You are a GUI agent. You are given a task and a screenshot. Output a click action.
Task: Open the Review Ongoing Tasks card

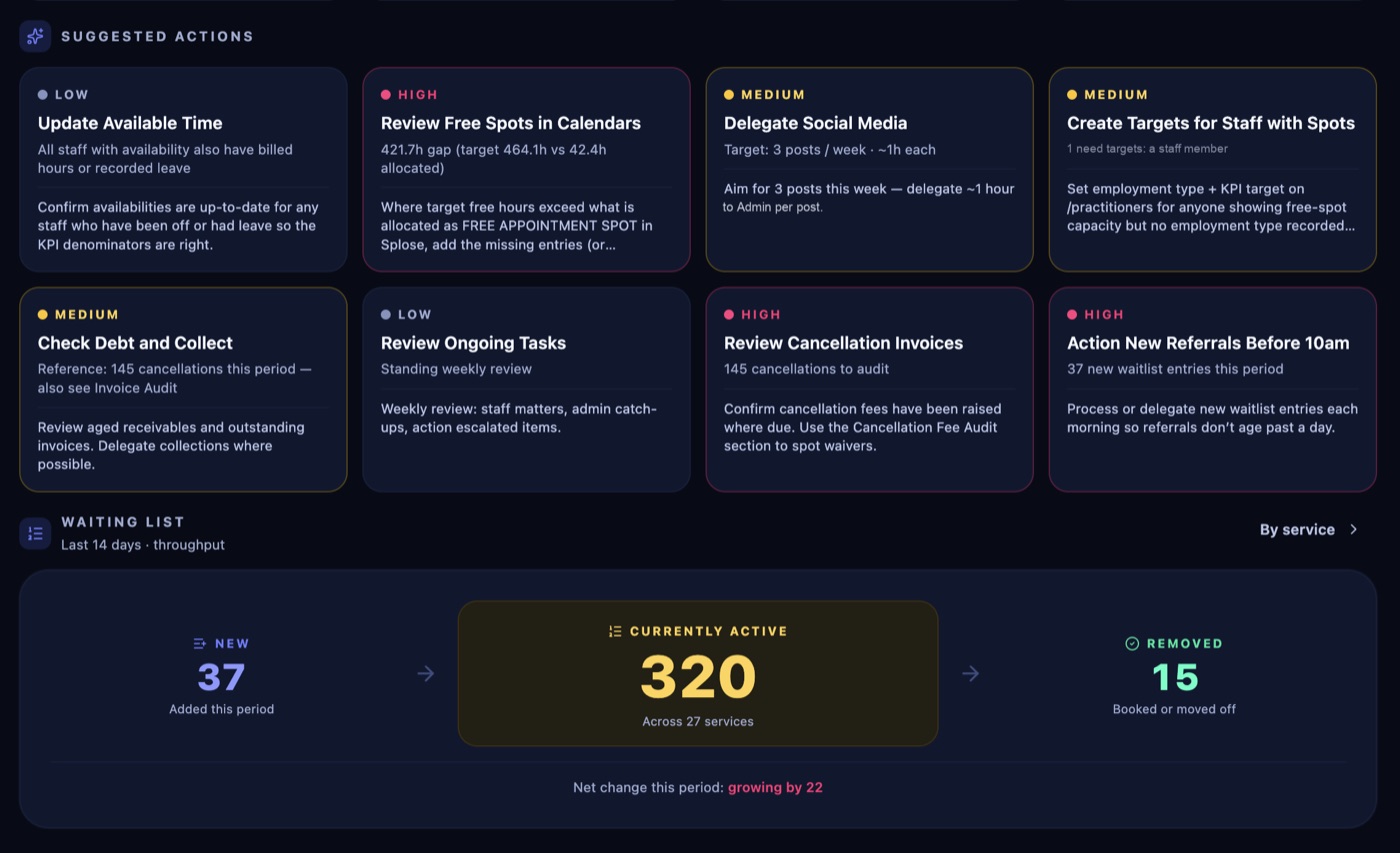(526, 390)
